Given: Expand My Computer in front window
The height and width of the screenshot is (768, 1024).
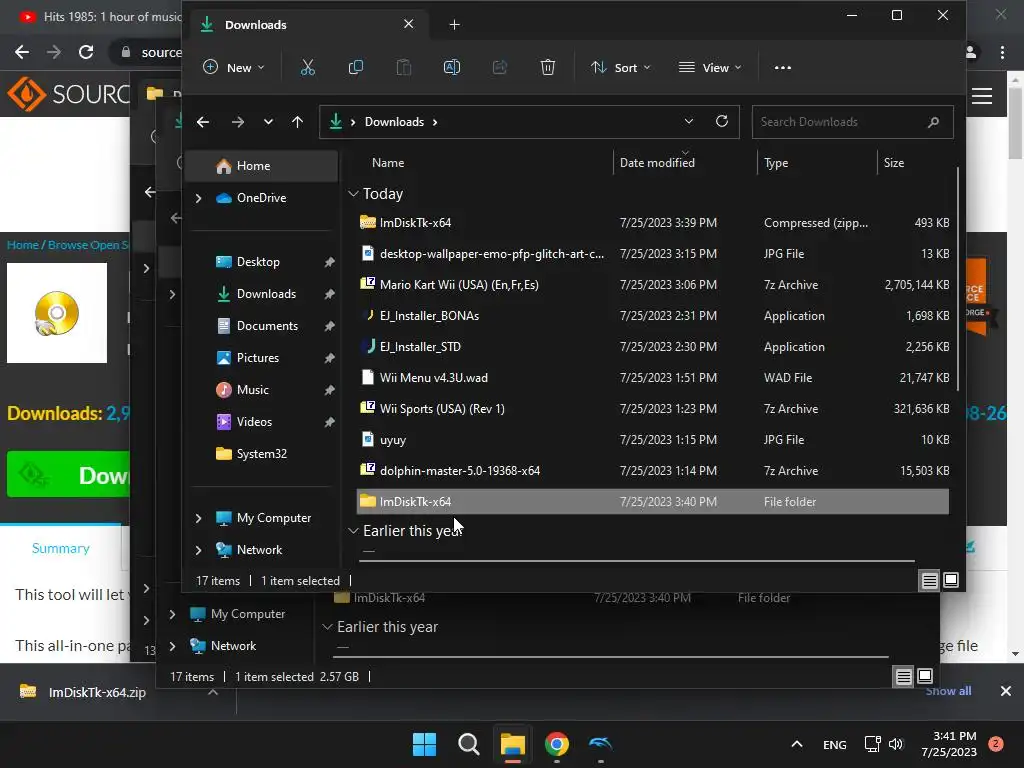Looking at the screenshot, I should pyautogui.click(x=199, y=518).
